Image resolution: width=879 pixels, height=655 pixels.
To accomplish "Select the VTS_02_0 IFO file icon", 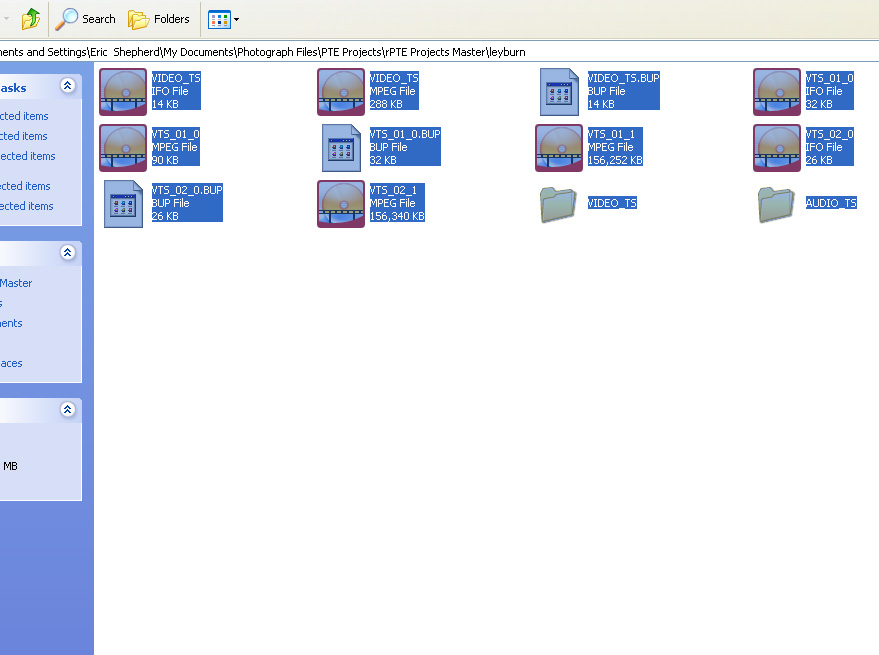I will click(x=777, y=148).
